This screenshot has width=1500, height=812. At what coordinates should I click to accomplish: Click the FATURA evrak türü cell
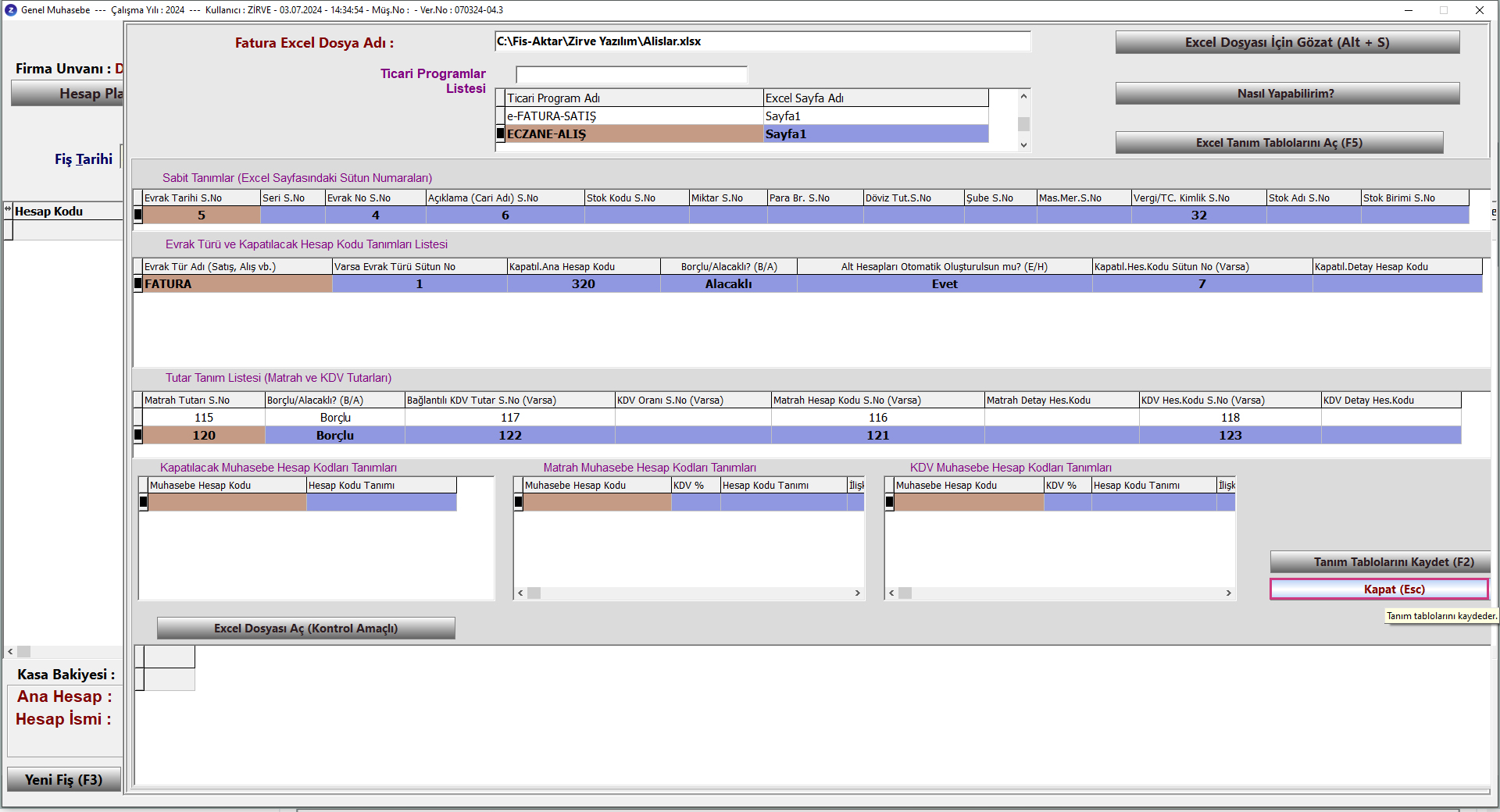[237, 284]
